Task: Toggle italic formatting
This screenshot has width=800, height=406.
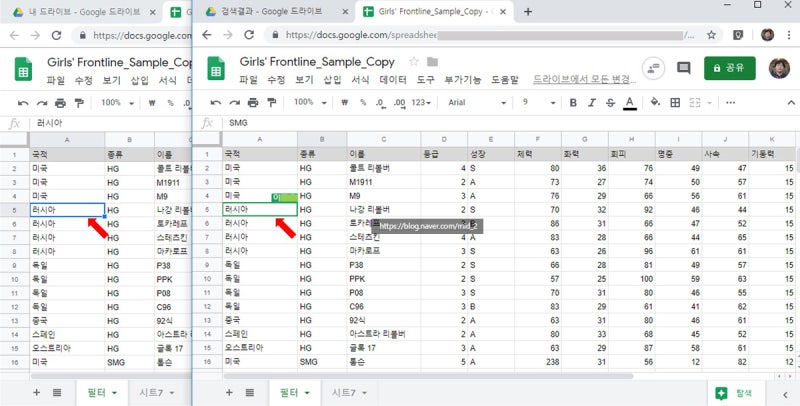Action: tap(592, 103)
